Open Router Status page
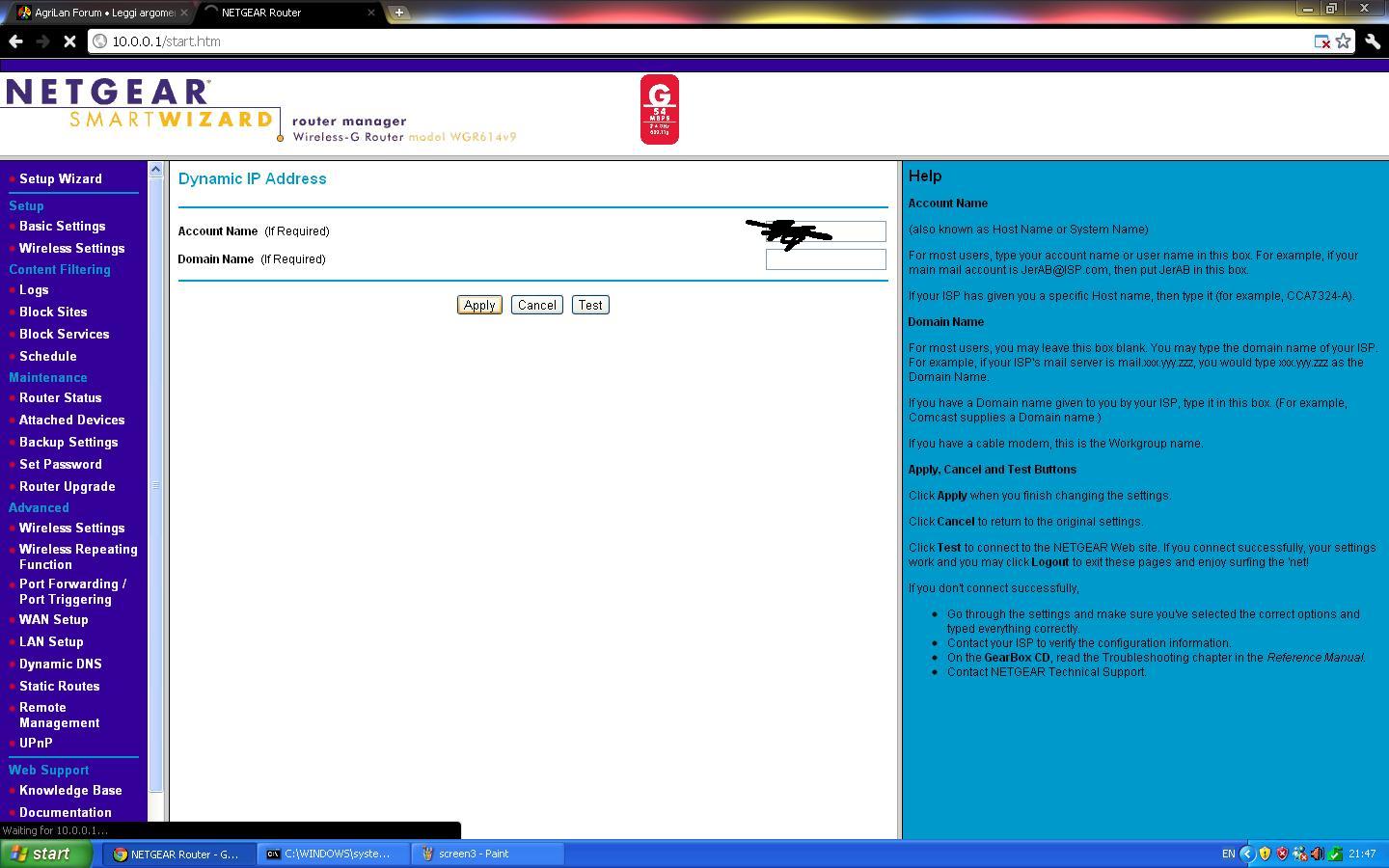 click(x=60, y=397)
